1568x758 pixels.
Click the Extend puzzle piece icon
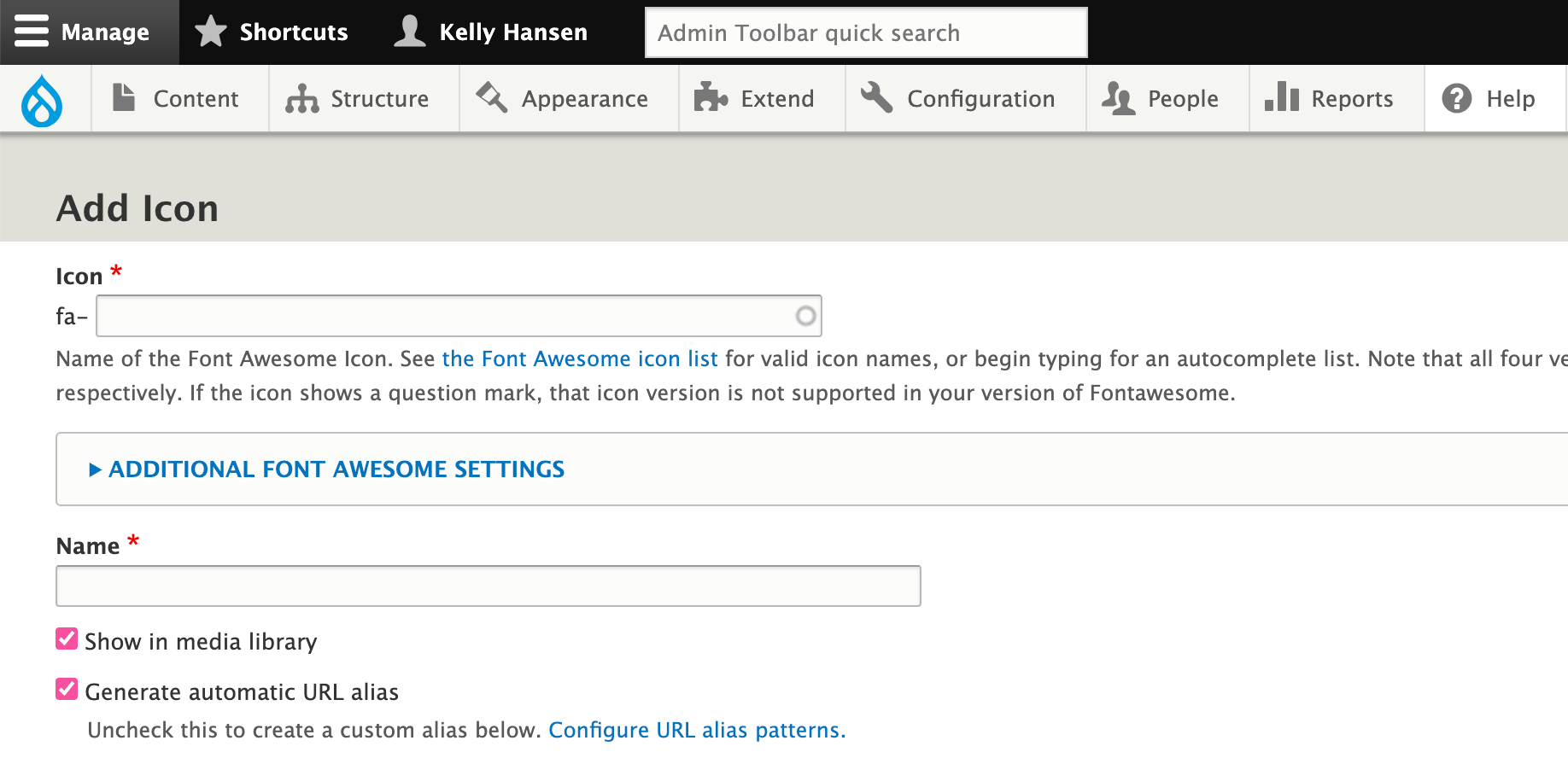point(711,99)
